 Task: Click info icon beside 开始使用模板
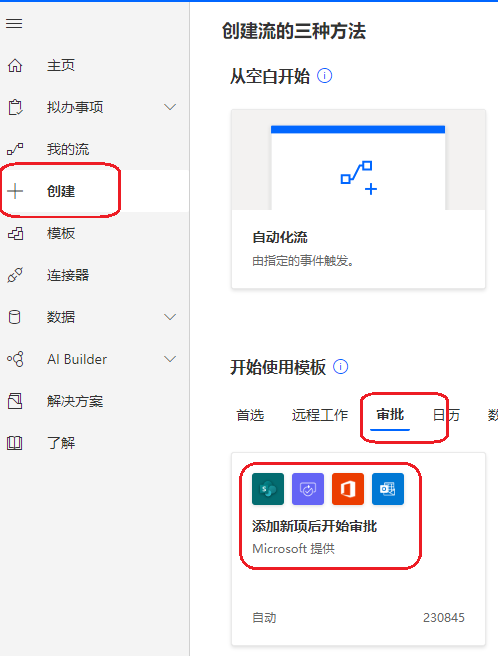pyautogui.click(x=340, y=367)
